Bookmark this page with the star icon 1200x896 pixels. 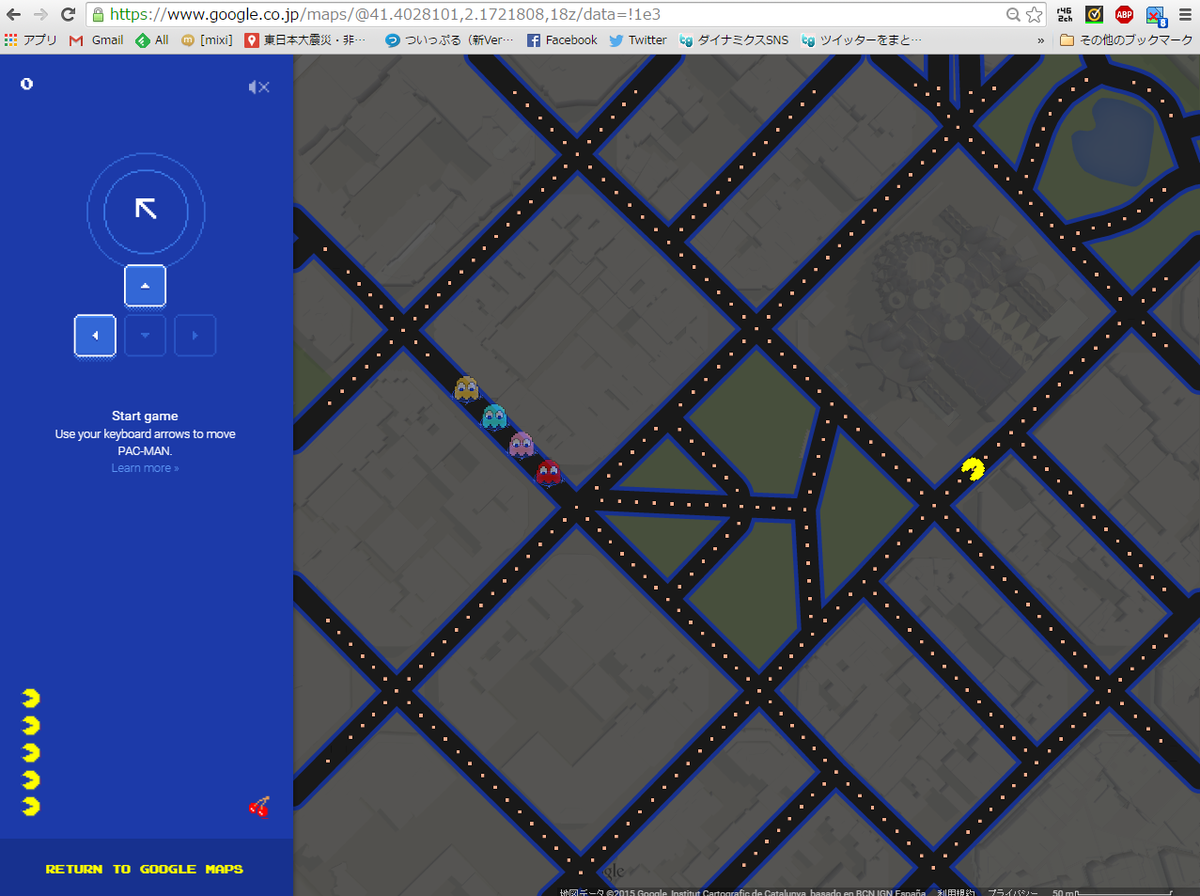[1034, 15]
